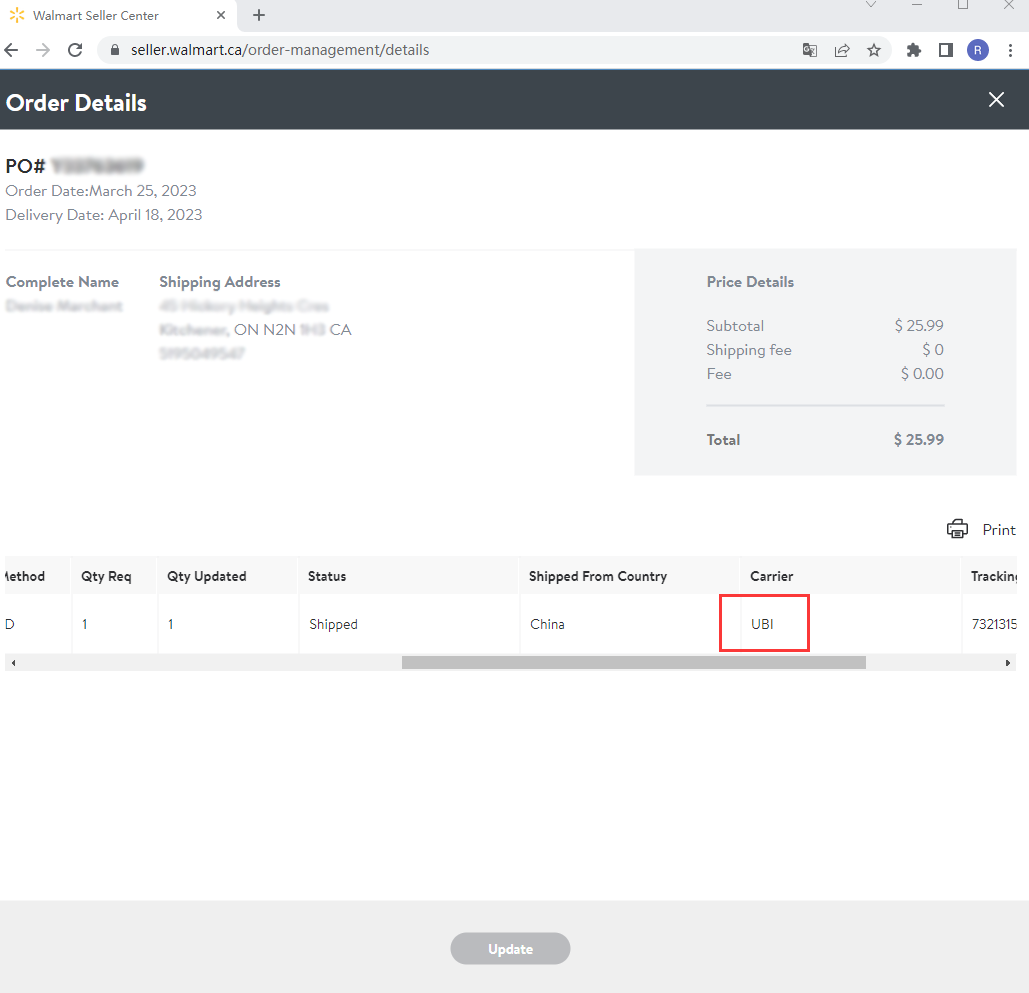Click the horizontal scrollbar left arrow

pos(13,663)
